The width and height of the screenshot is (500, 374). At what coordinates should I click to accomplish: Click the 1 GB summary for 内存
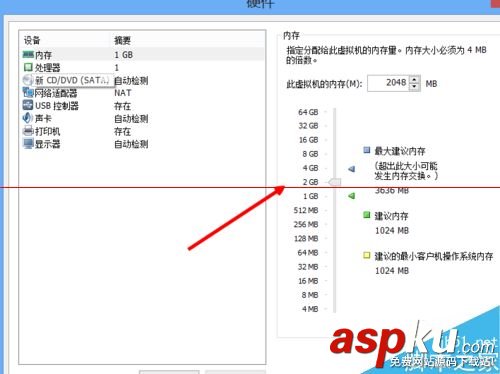click(124, 55)
